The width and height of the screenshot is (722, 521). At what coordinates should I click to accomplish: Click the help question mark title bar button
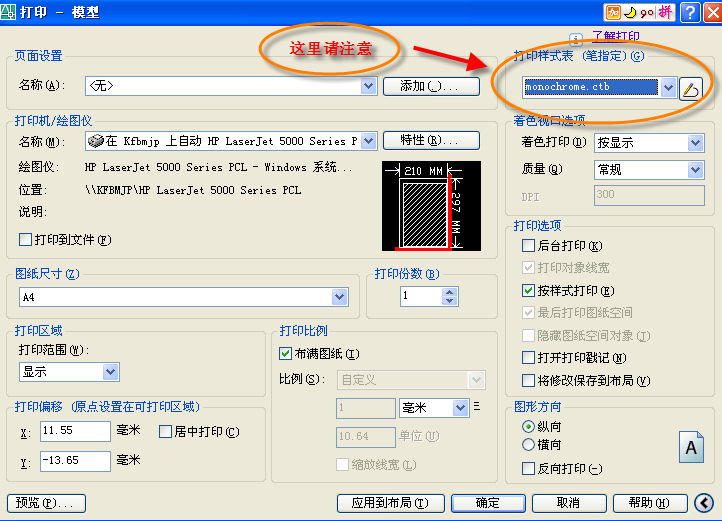pos(690,12)
